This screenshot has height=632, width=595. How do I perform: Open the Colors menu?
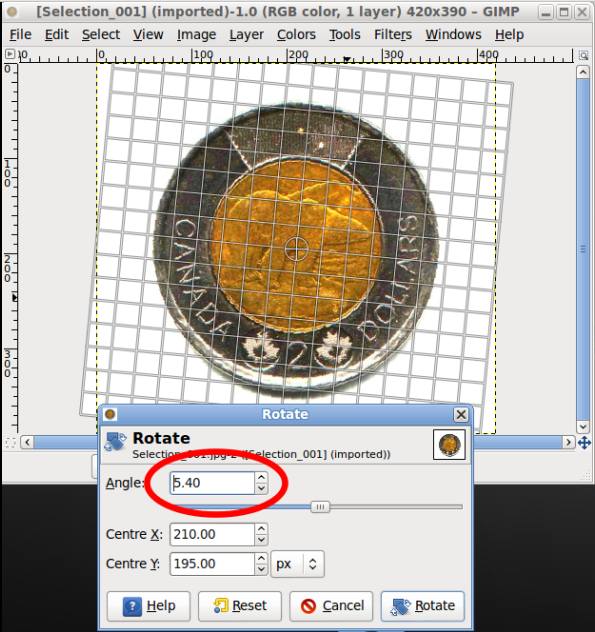tap(296, 35)
